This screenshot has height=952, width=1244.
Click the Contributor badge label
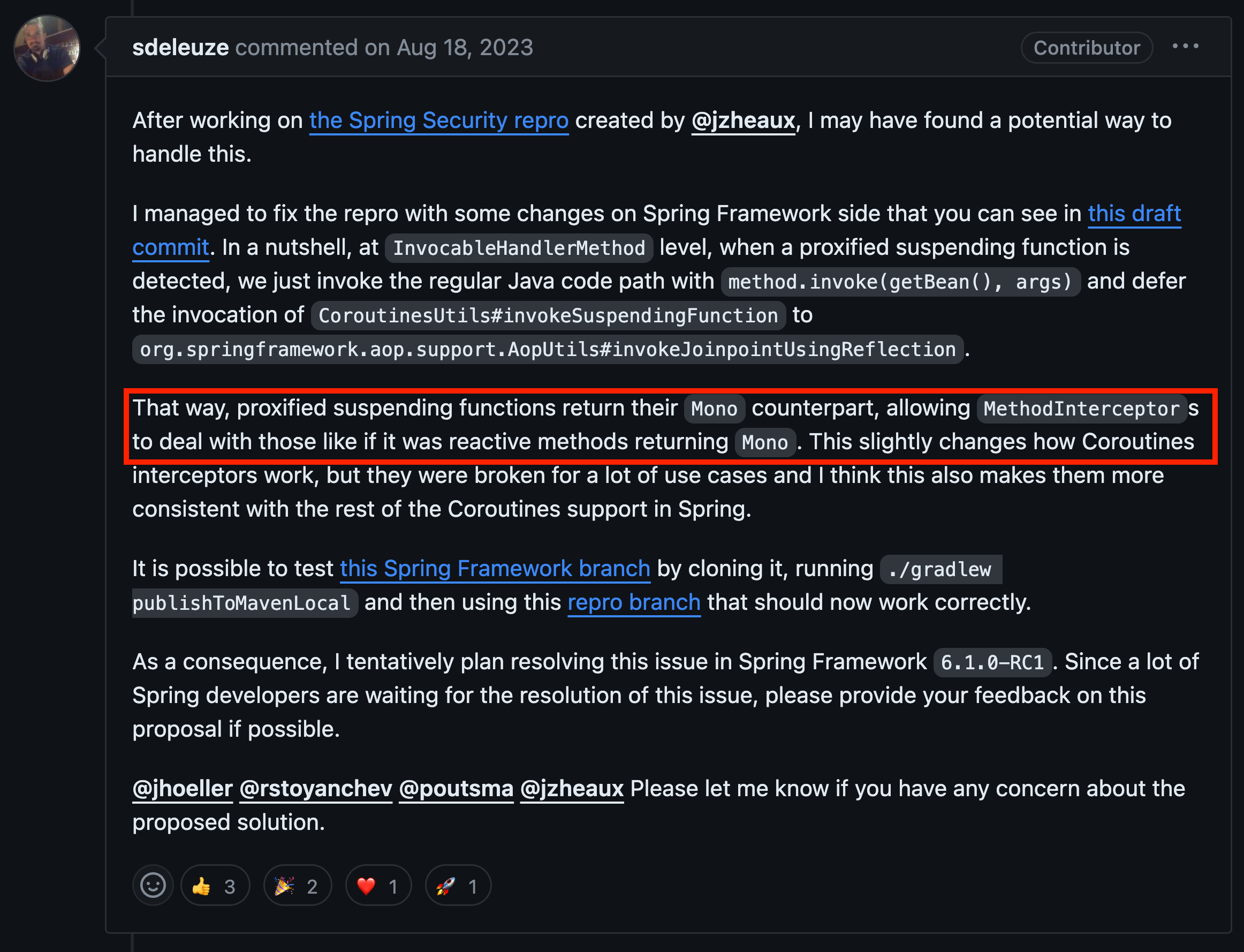[x=1087, y=48]
